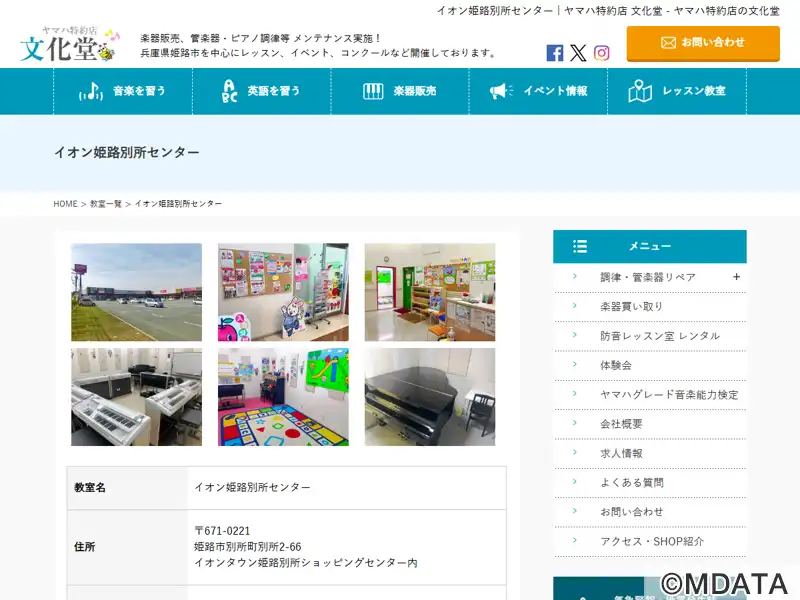The height and width of the screenshot is (600, 800).
Task: Open アクセス・SHOP紹介 sidebar link
Action: click(652, 541)
